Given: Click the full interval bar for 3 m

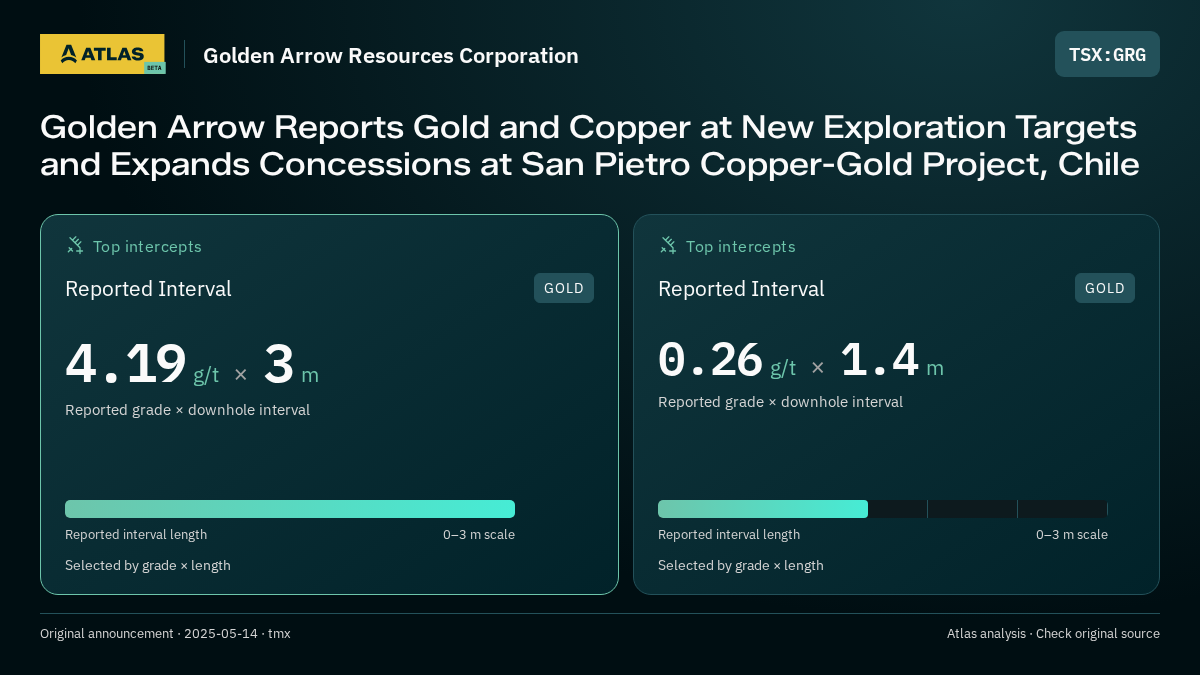Looking at the screenshot, I should click(290, 509).
